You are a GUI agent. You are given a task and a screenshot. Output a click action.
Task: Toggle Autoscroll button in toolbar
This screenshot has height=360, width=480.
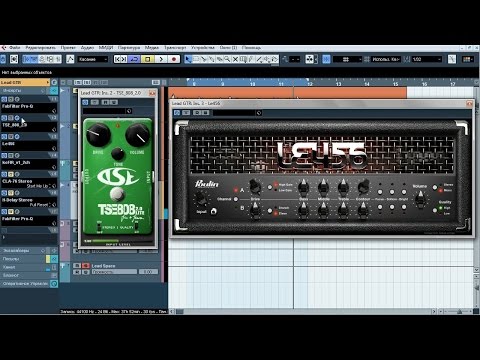pyautogui.click(x=311, y=59)
